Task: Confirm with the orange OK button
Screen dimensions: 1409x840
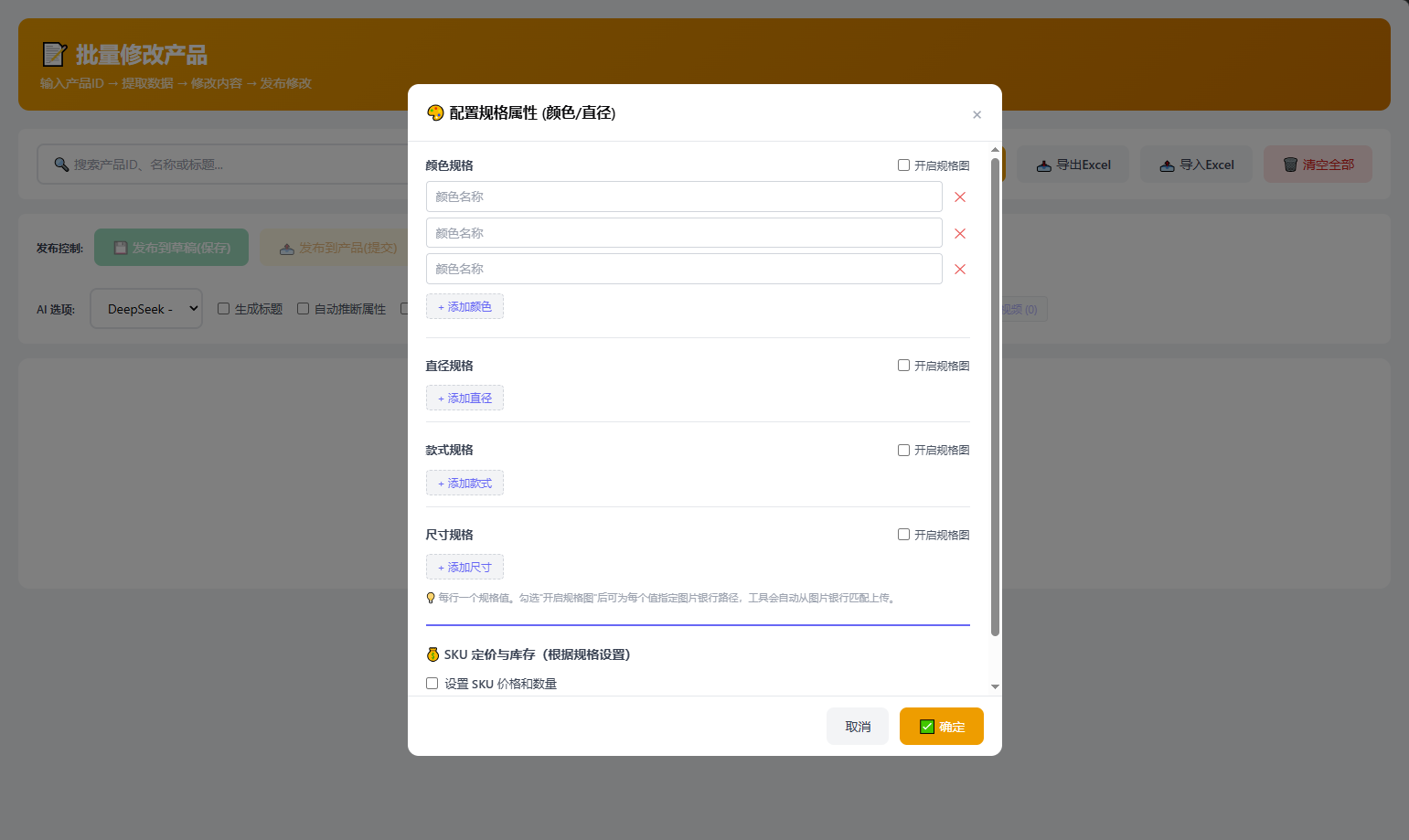Action: pyautogui.click(x=941, y=727)
